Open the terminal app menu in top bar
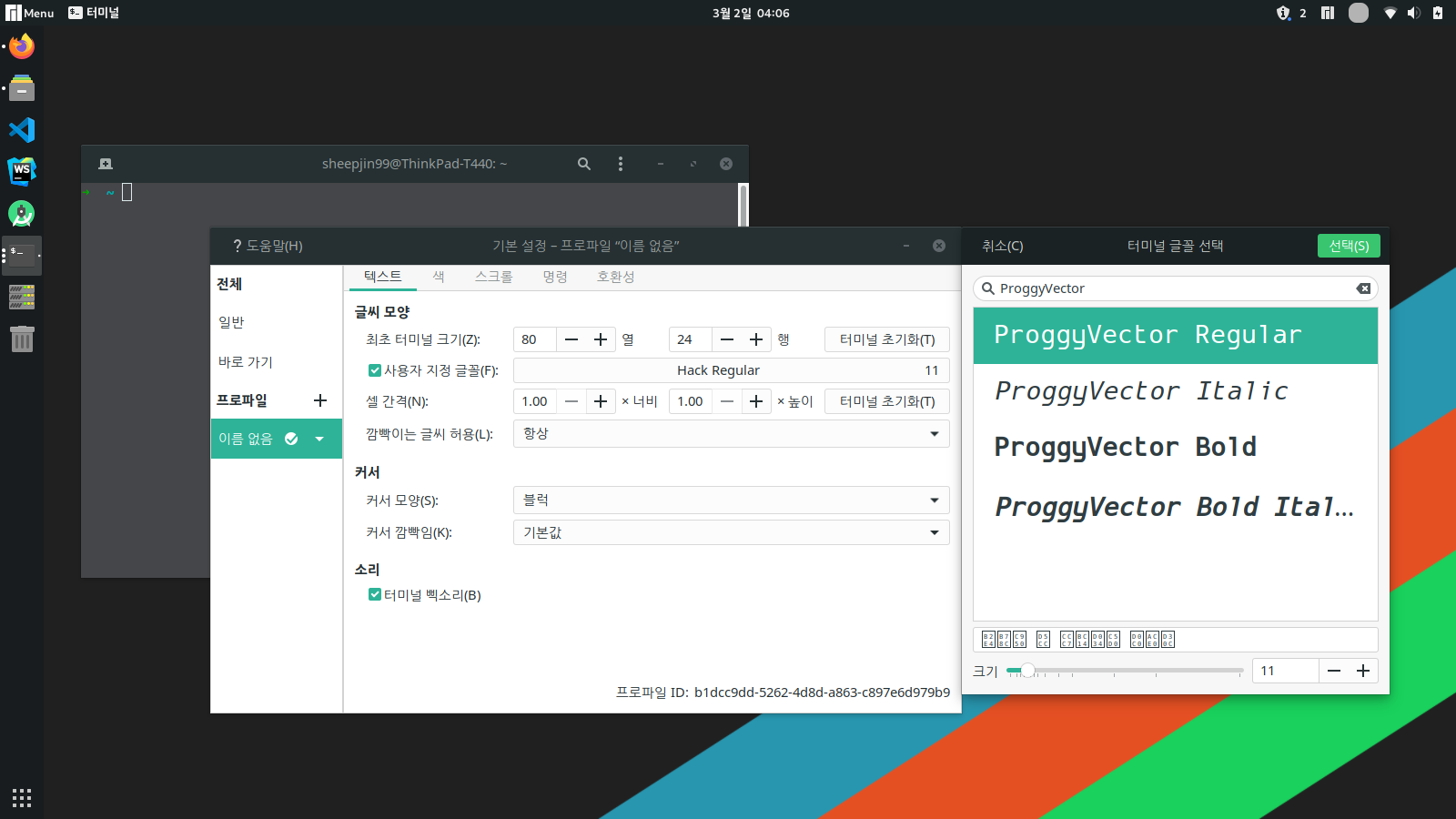The height and width of the screenshot is (819, 1456). (x=94, y=13)
